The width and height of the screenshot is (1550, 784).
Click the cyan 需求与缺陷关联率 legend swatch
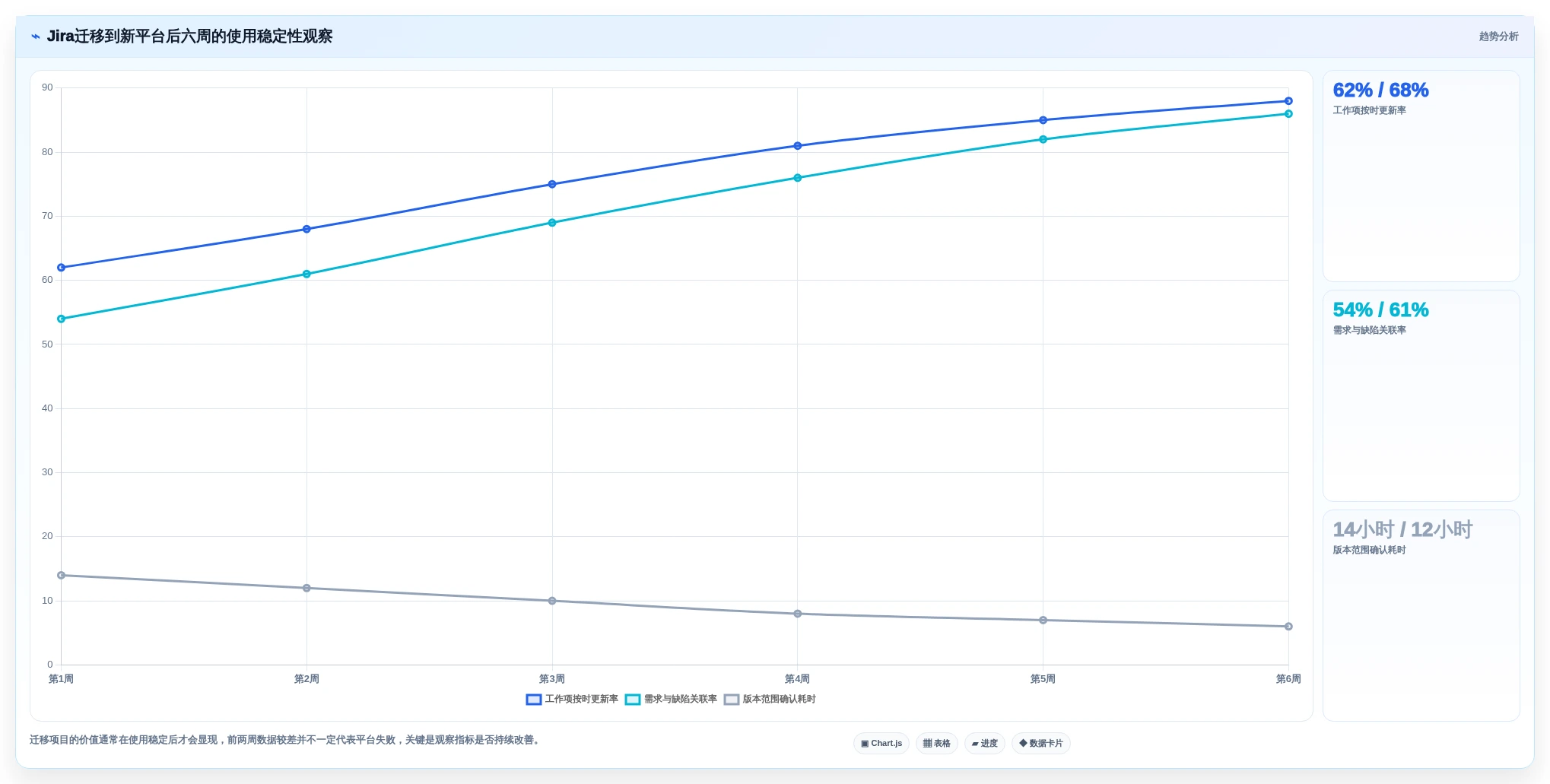633,700
